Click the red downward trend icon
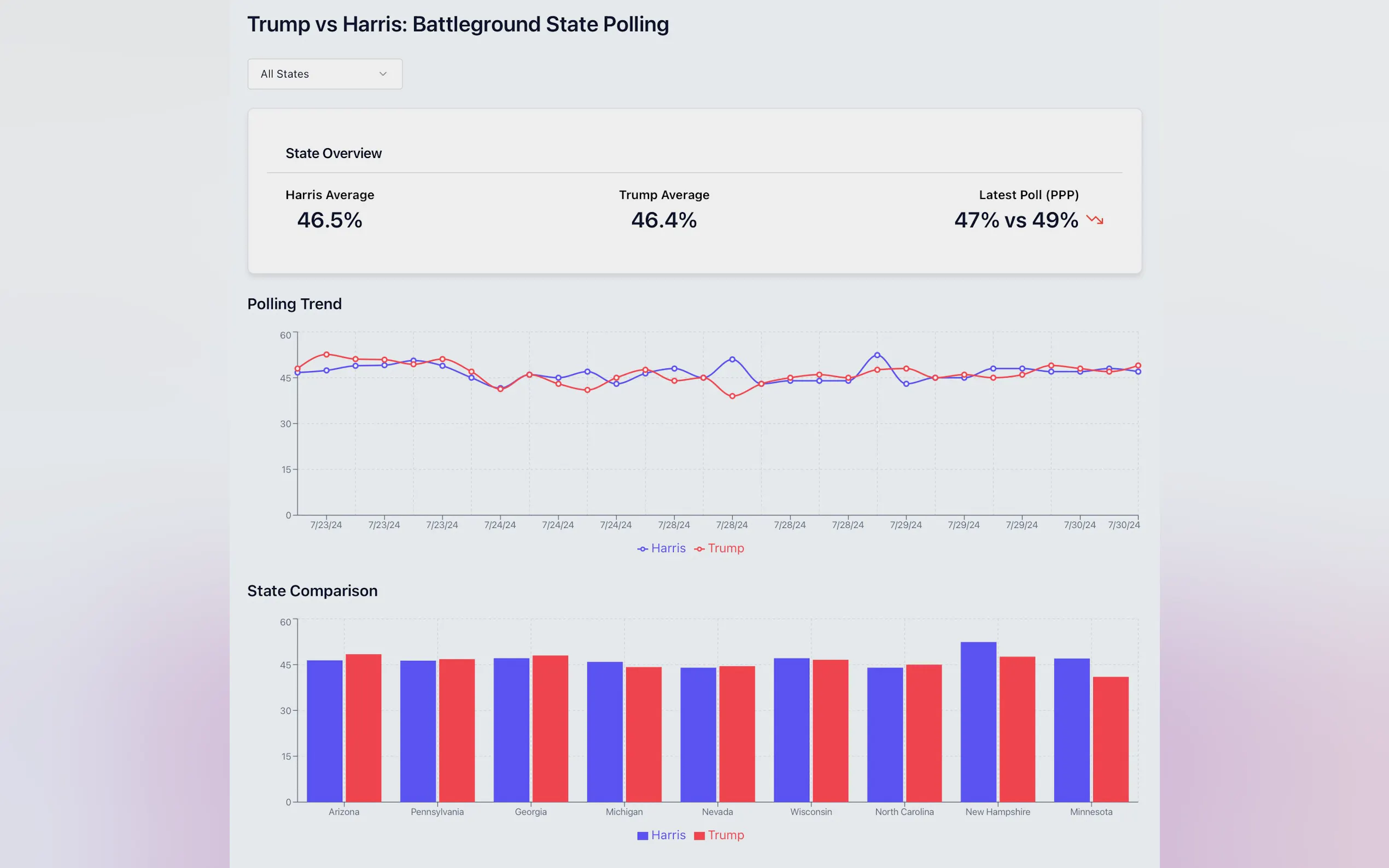The height and width of the screenshot is (868, 1389). click(1095, 220)
